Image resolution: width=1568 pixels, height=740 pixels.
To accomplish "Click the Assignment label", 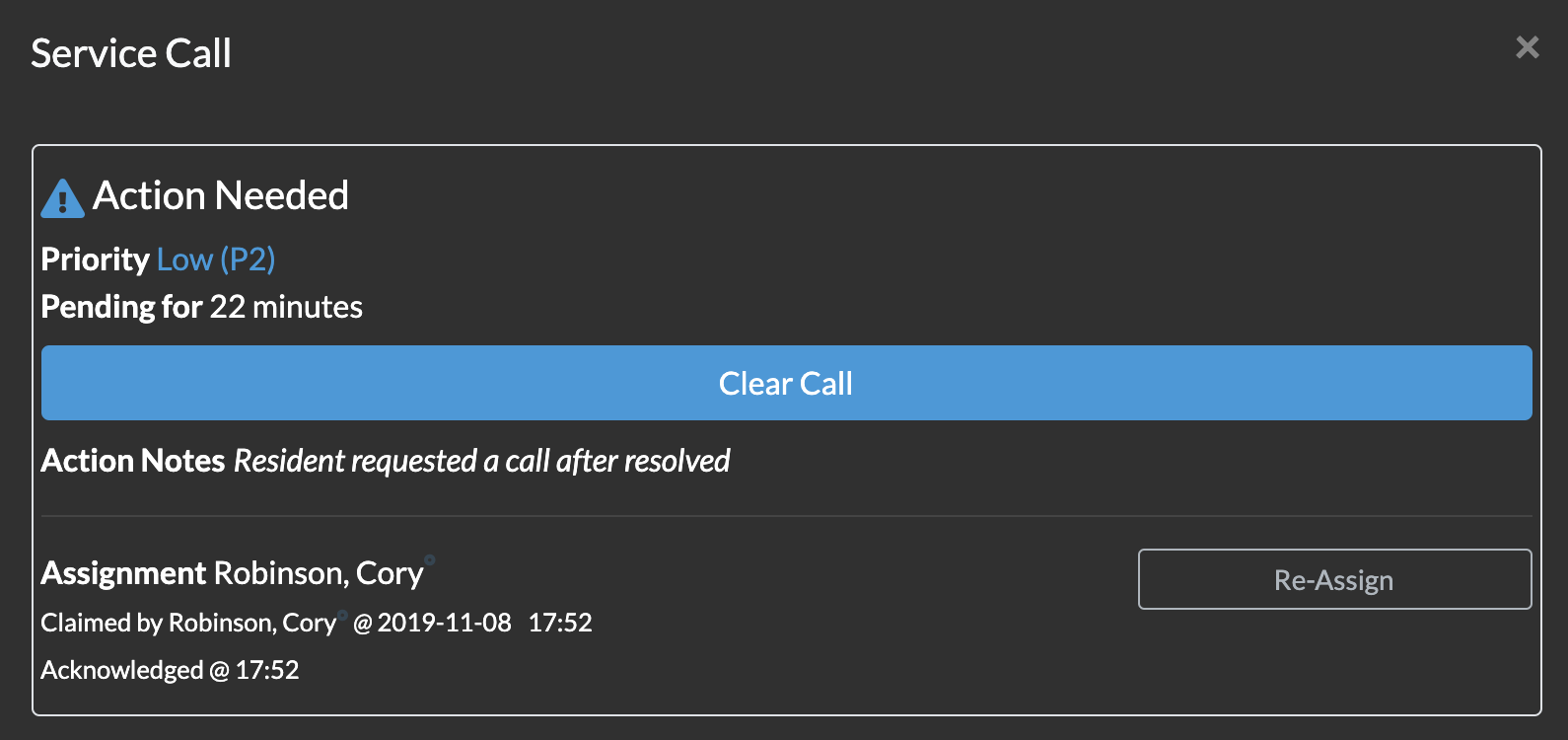I will click(x=123, y=573).
